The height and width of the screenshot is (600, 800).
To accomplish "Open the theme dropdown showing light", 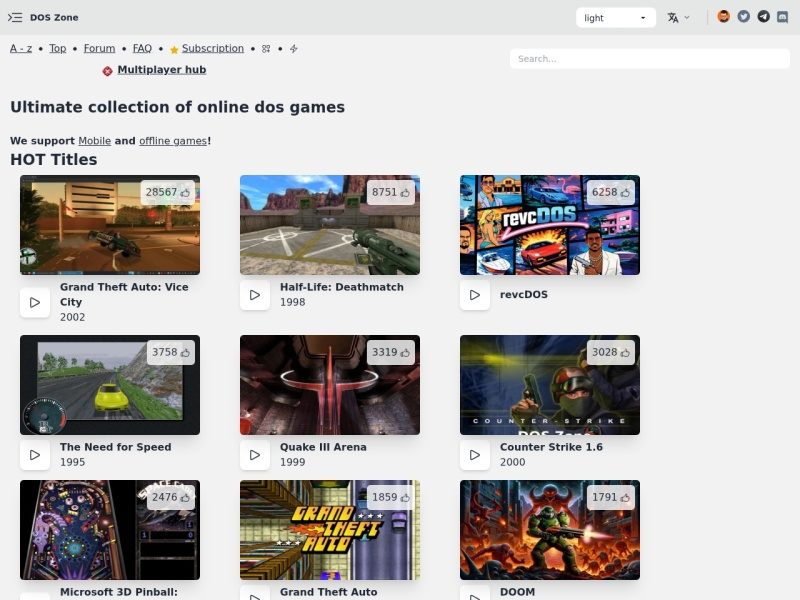I will tap(615, 18).
